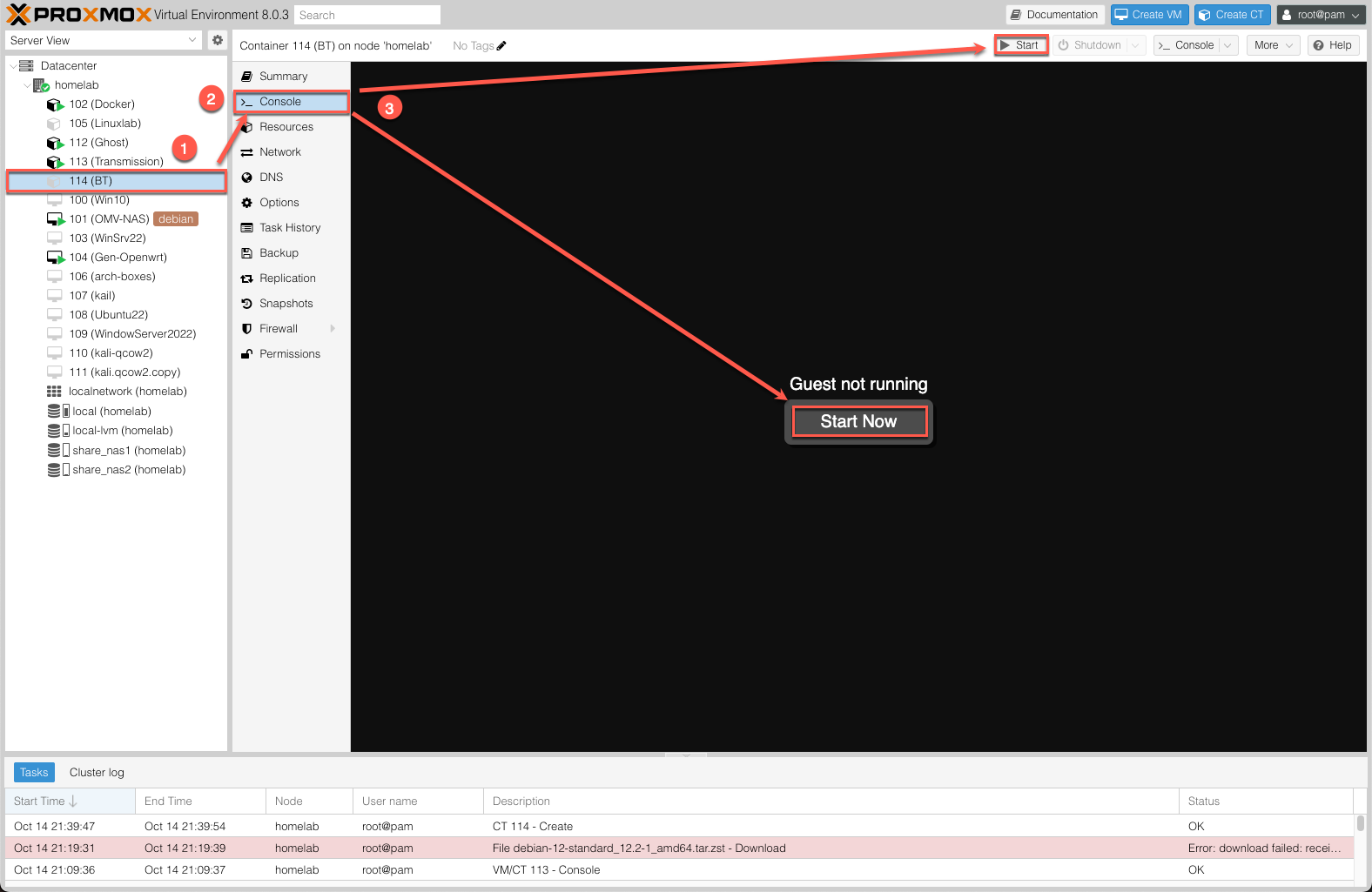Open the Shutdown dropdown arrow
This screenshot has height=892, width=1372.
click(x=1135, y=45)
